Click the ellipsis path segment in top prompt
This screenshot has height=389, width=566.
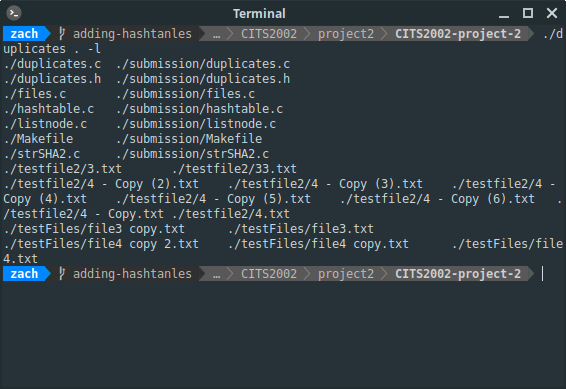pos(216,34)
